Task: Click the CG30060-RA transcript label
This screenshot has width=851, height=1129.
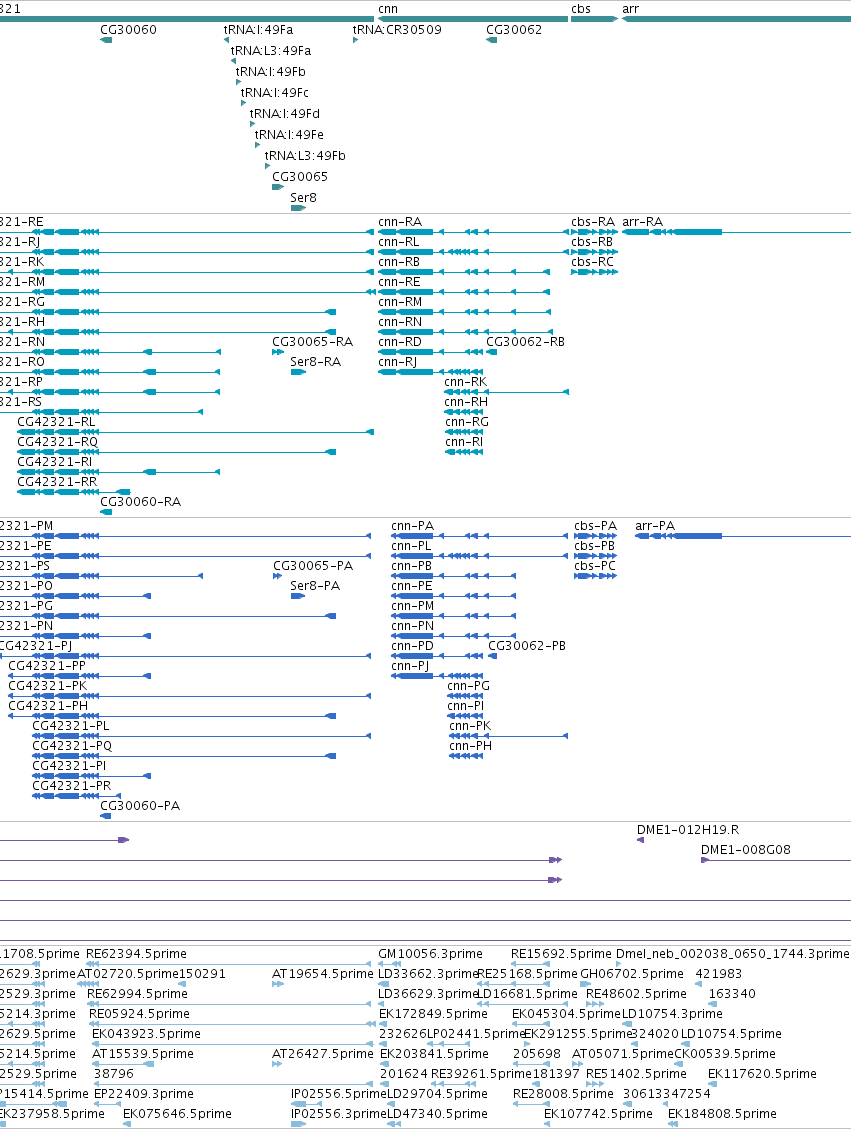Action: pos(140,501)
